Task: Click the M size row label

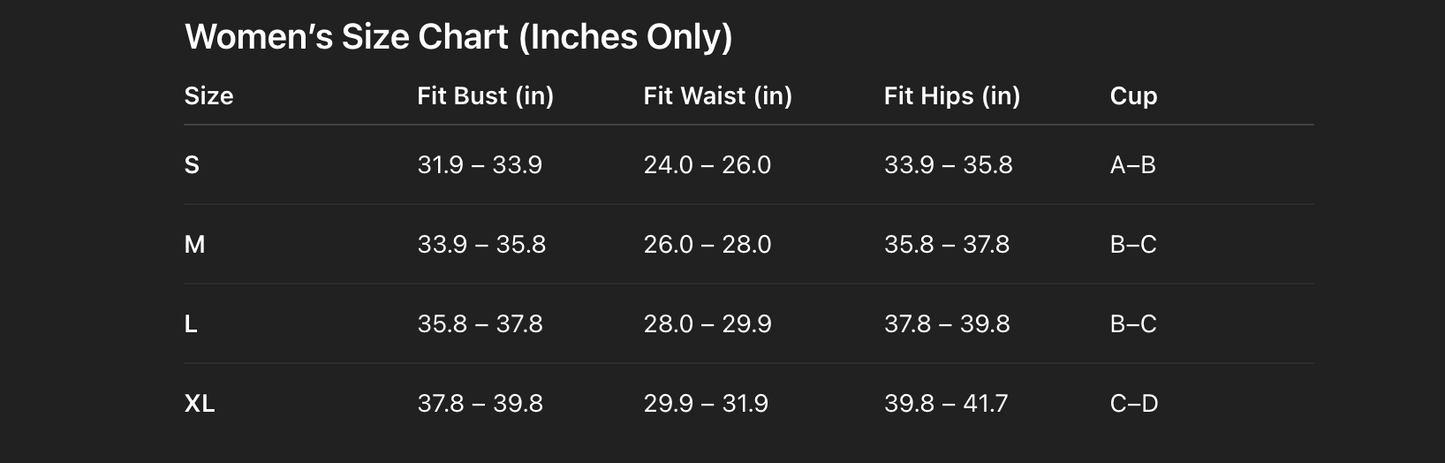Action: (195, 245)
